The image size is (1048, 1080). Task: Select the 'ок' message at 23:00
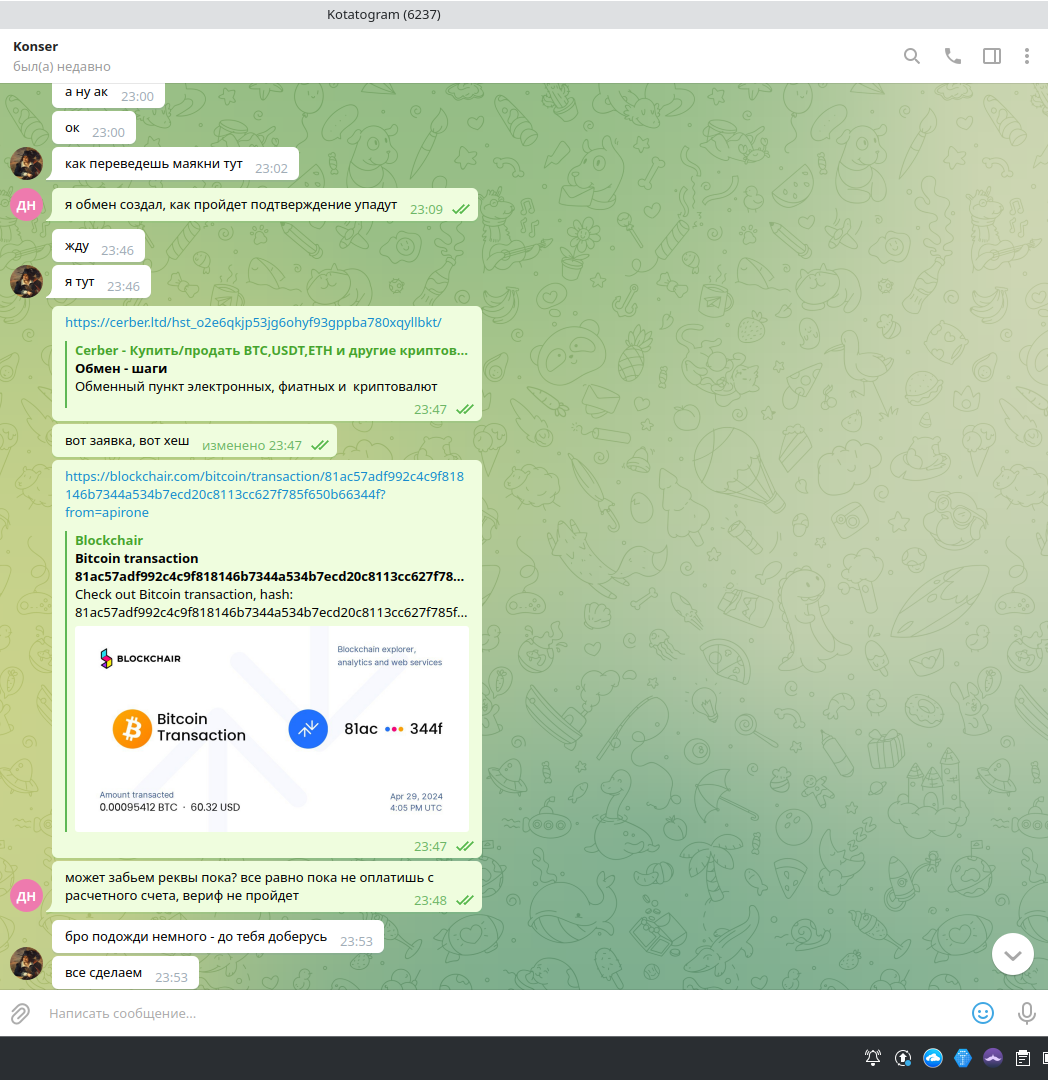[94, 128]
